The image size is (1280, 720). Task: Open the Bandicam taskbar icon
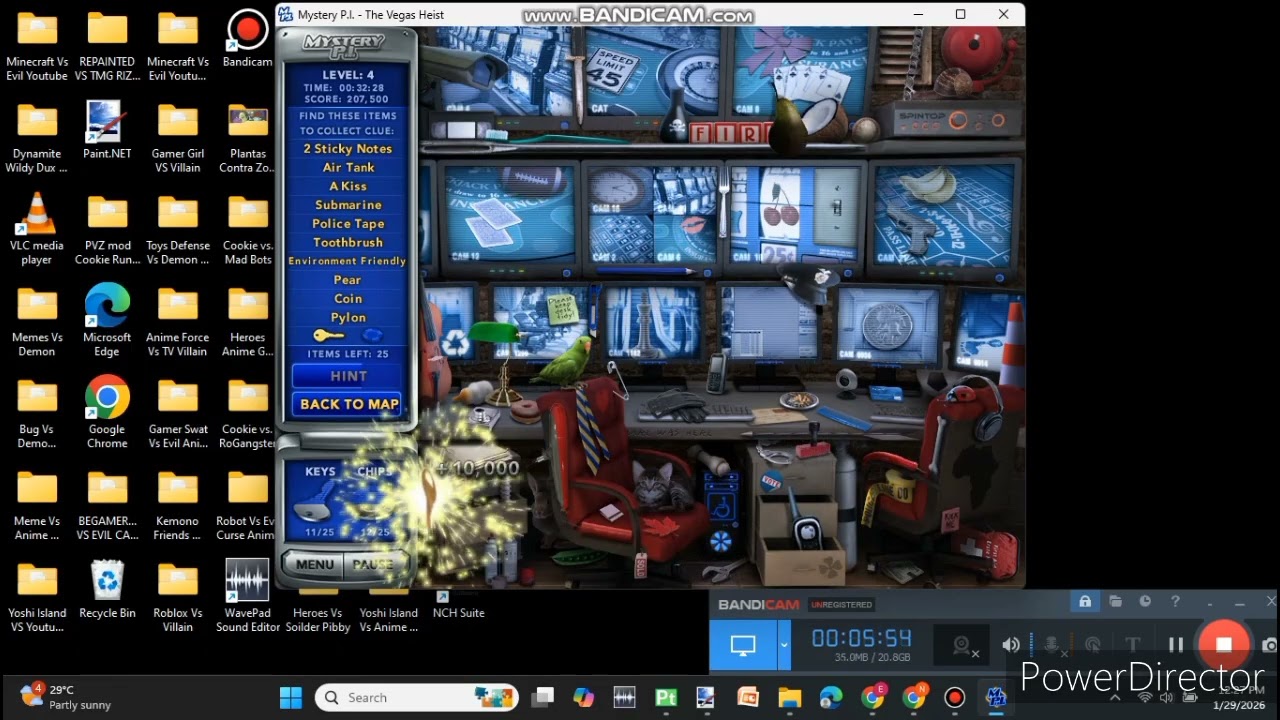pos(955,697)
